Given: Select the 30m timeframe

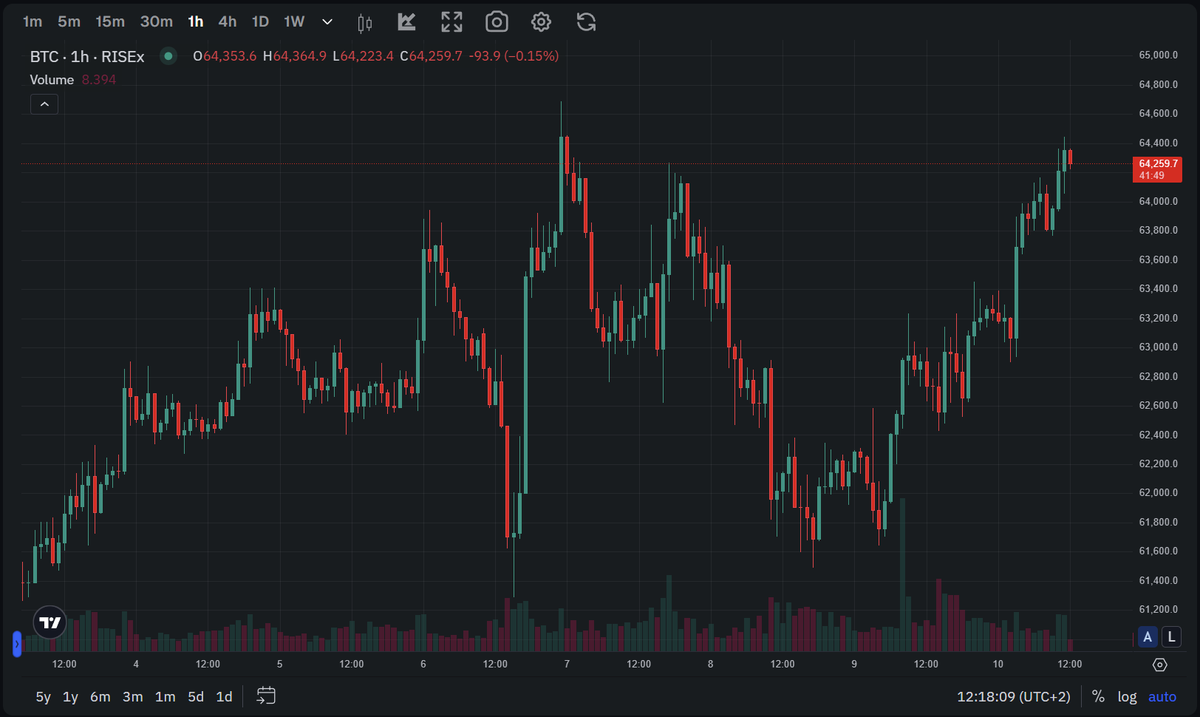Looking at the screenshot, I should (x=156, y=21).
